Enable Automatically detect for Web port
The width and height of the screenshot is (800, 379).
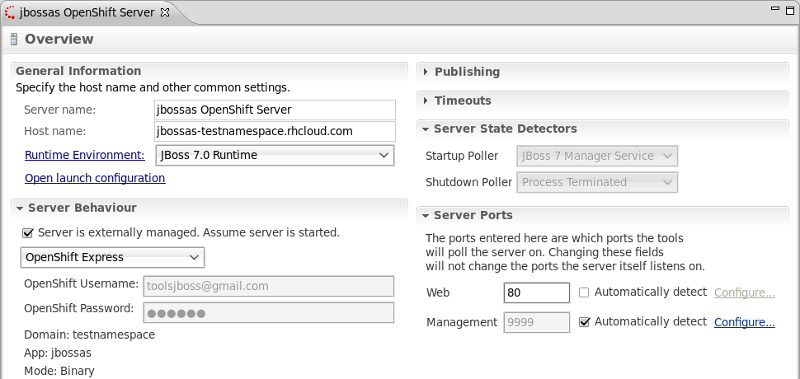coord(584,292)
